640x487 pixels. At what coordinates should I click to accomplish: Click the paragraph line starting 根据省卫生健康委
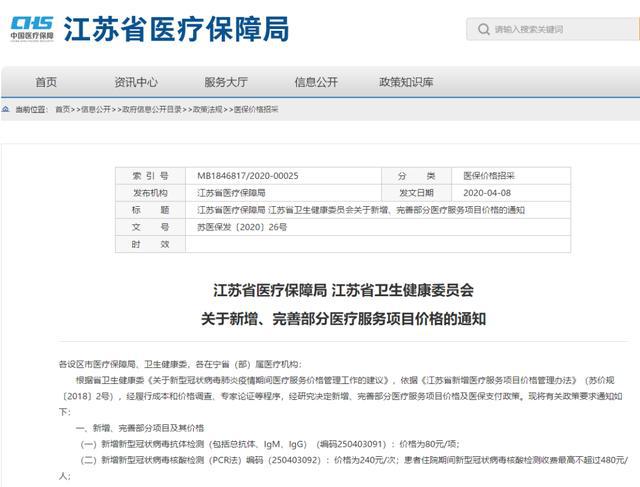[x=345, y=380]
